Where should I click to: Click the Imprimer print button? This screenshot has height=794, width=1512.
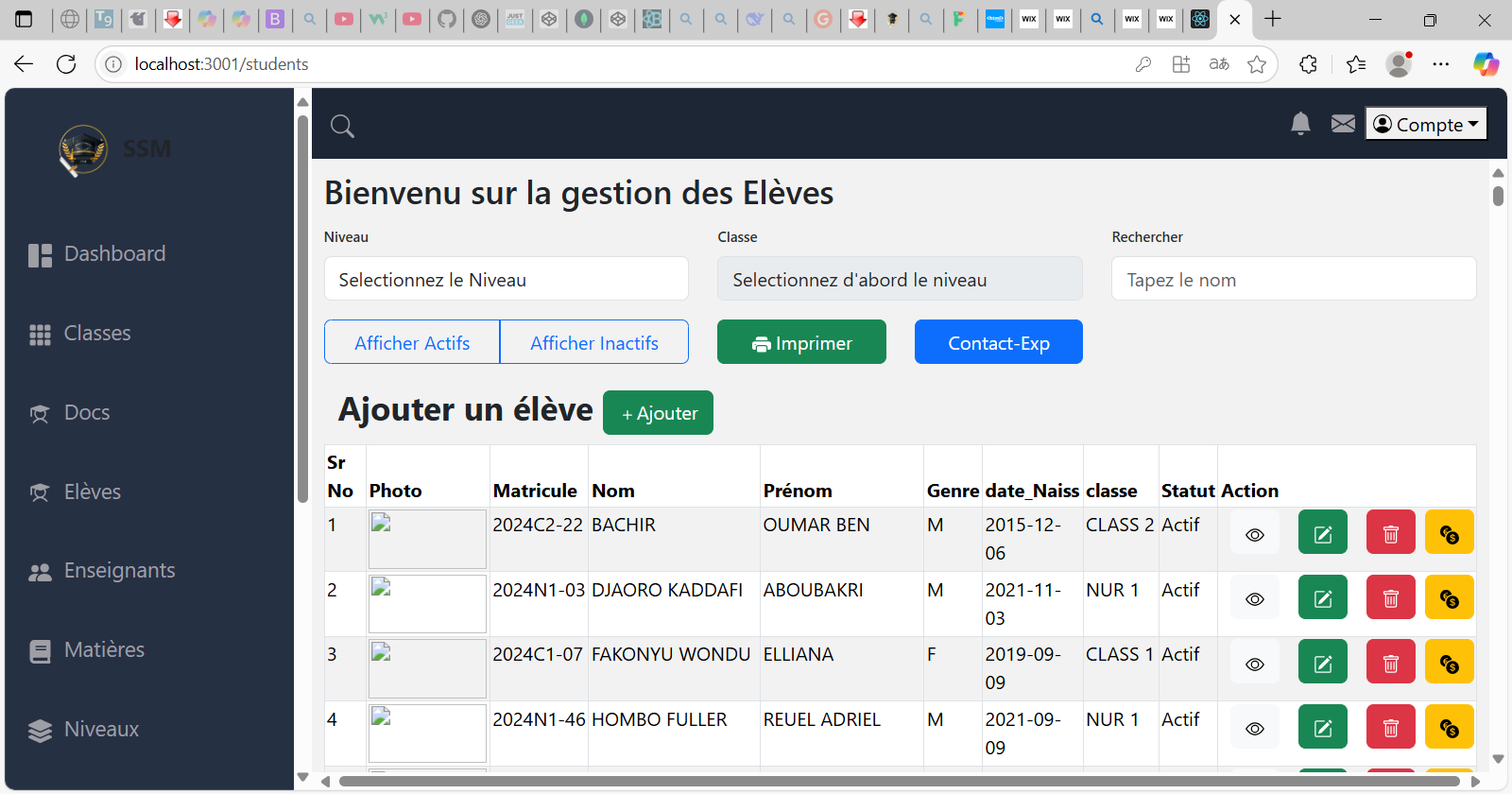point(801,342)
